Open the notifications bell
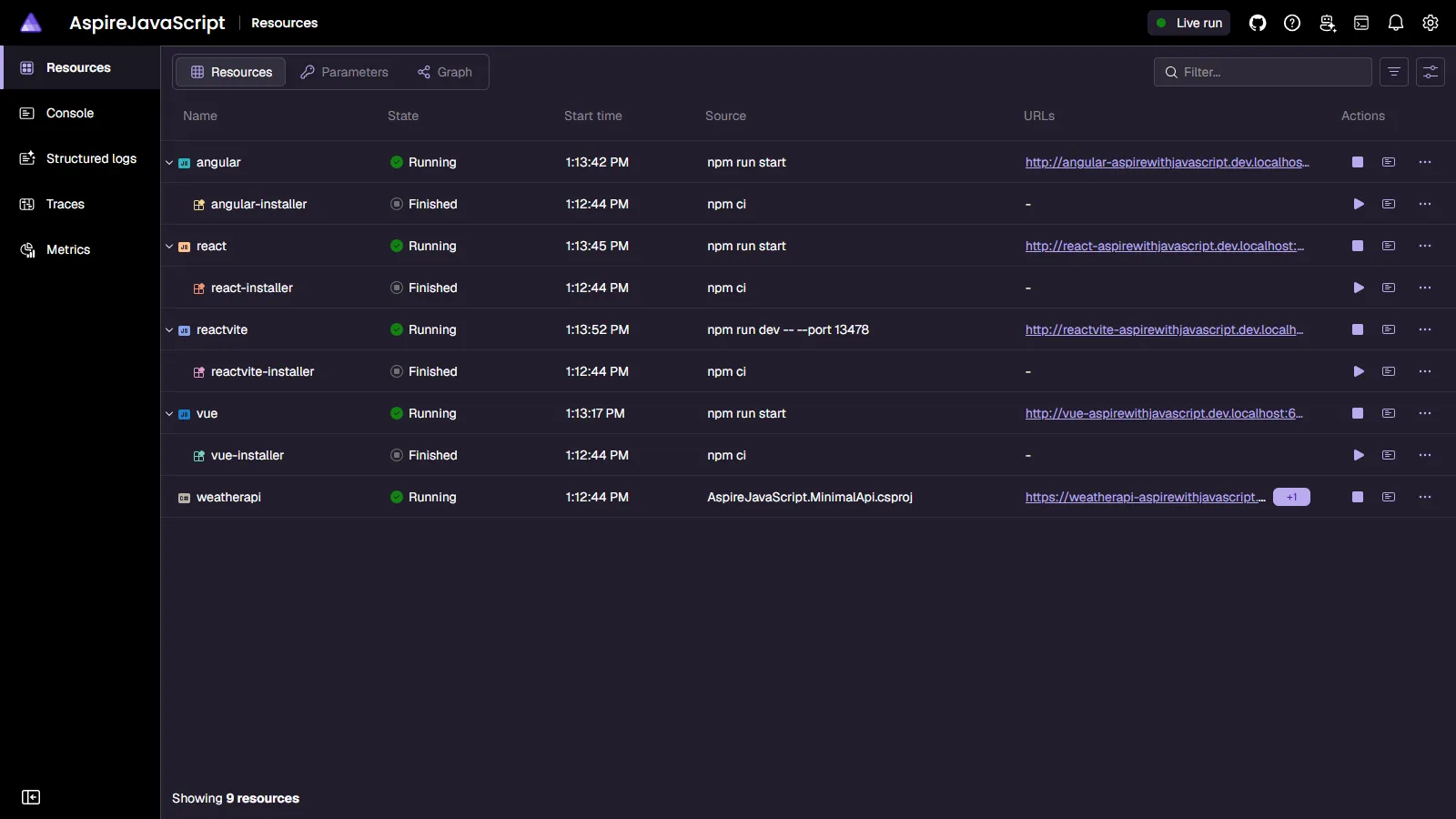The image size is (1456, 819). pos(1396,23)
